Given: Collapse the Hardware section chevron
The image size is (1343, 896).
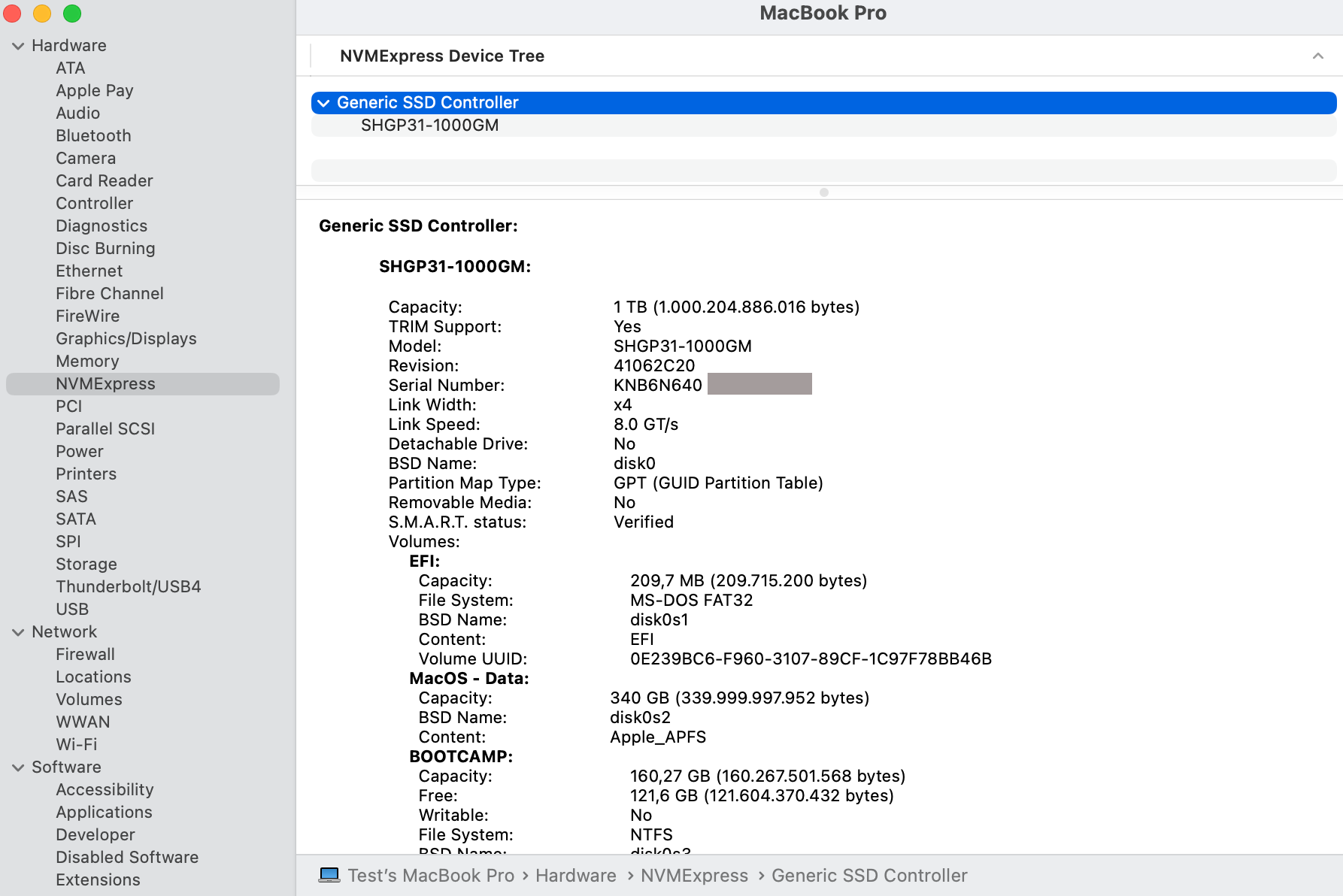Looking at the screenshot, I should [x=18, y=46].
